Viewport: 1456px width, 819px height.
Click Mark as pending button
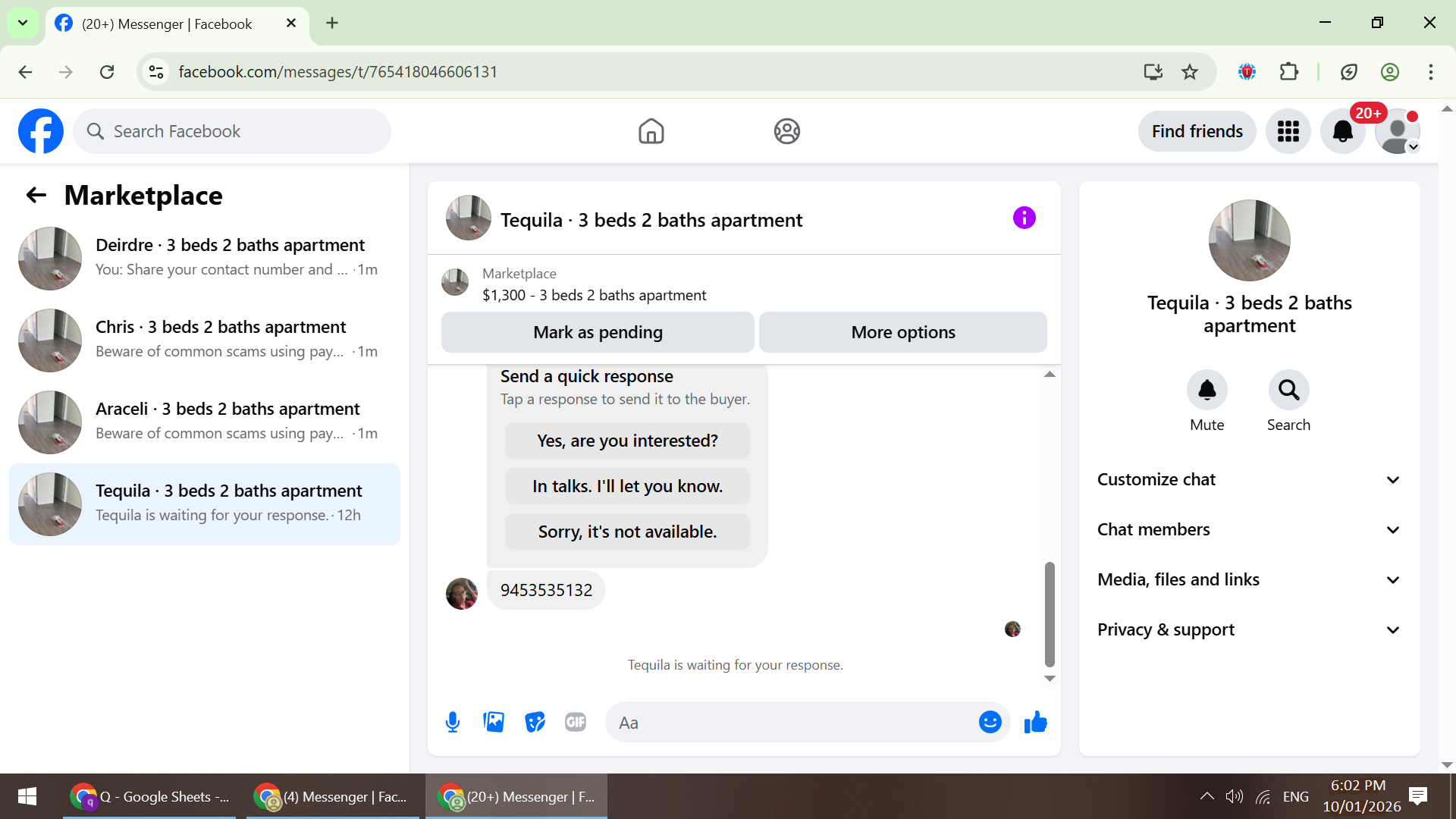tap(598, 332)
